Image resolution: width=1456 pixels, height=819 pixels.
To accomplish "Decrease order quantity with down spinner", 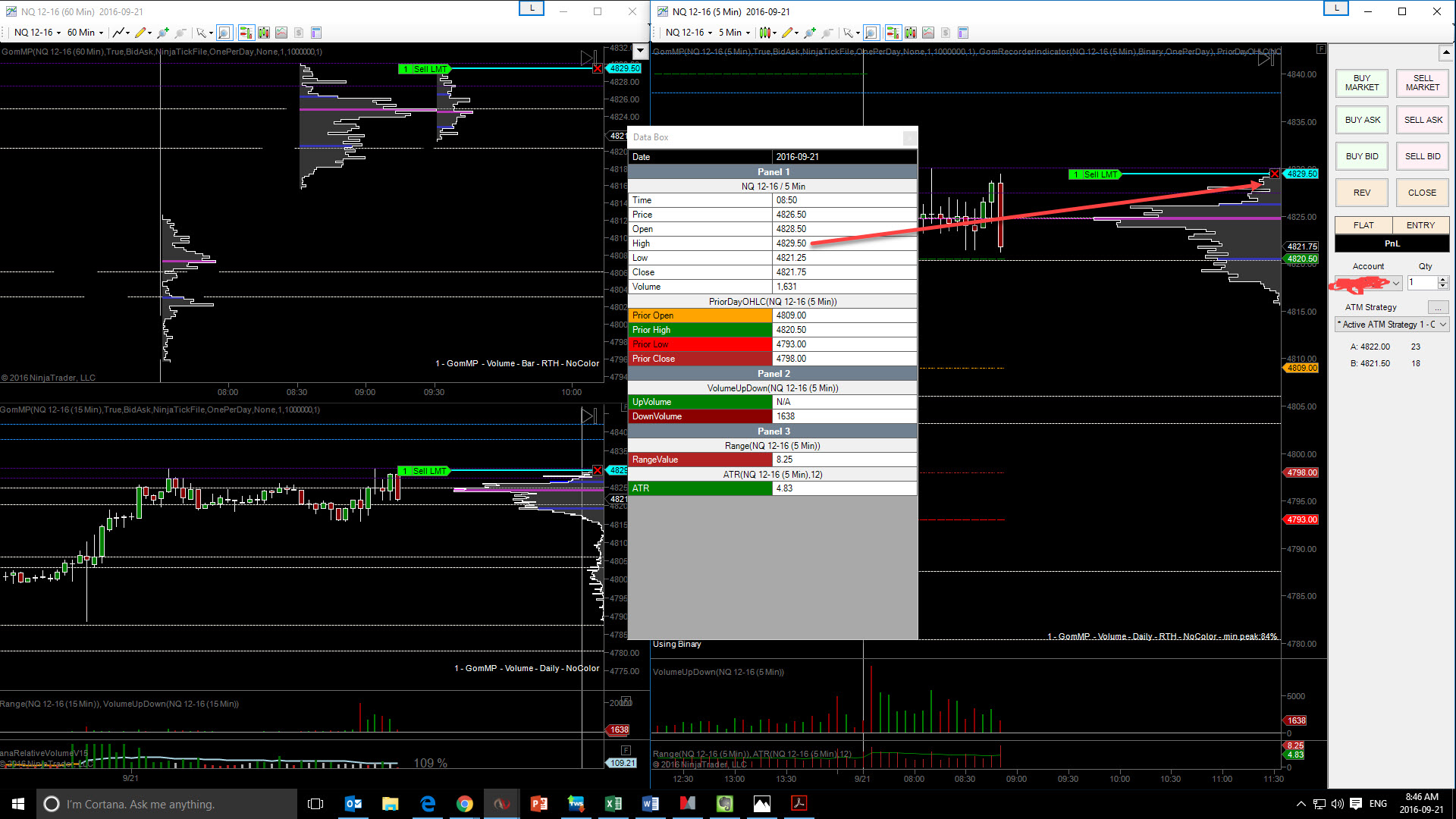I will click(x=1443, y=287).
